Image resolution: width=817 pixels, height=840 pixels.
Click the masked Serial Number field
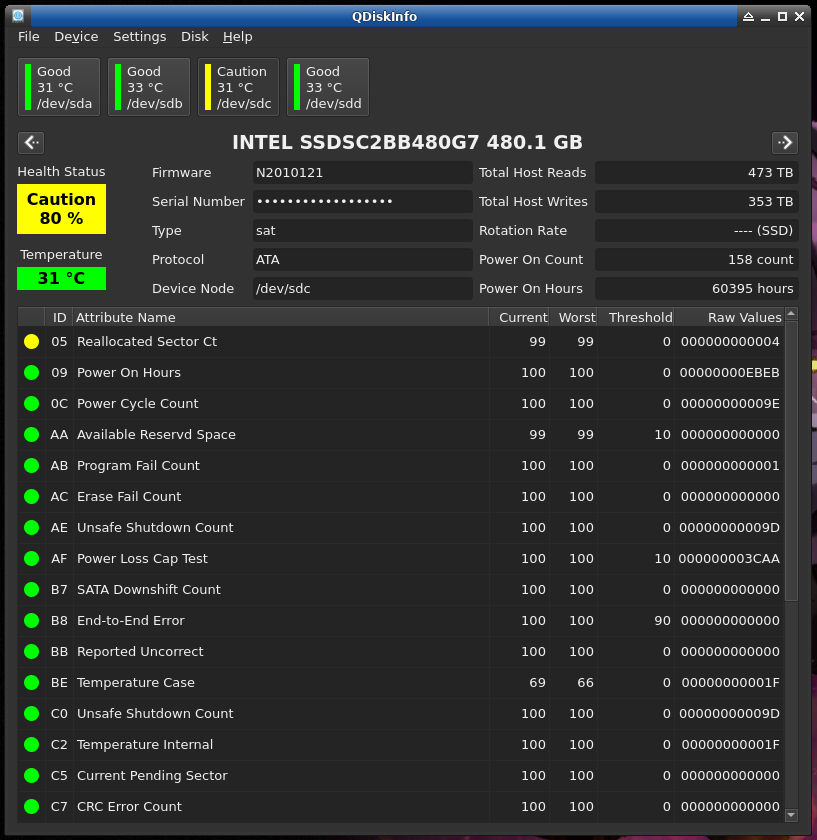point(363,201)
